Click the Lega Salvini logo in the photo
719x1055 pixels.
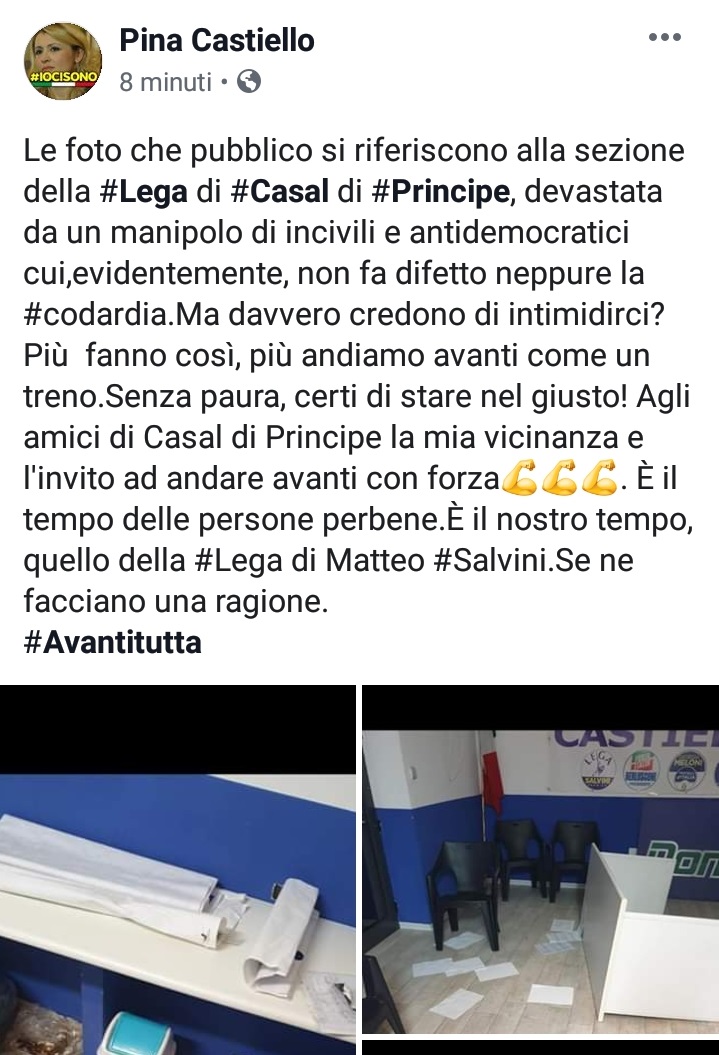[x=597, y=770]
